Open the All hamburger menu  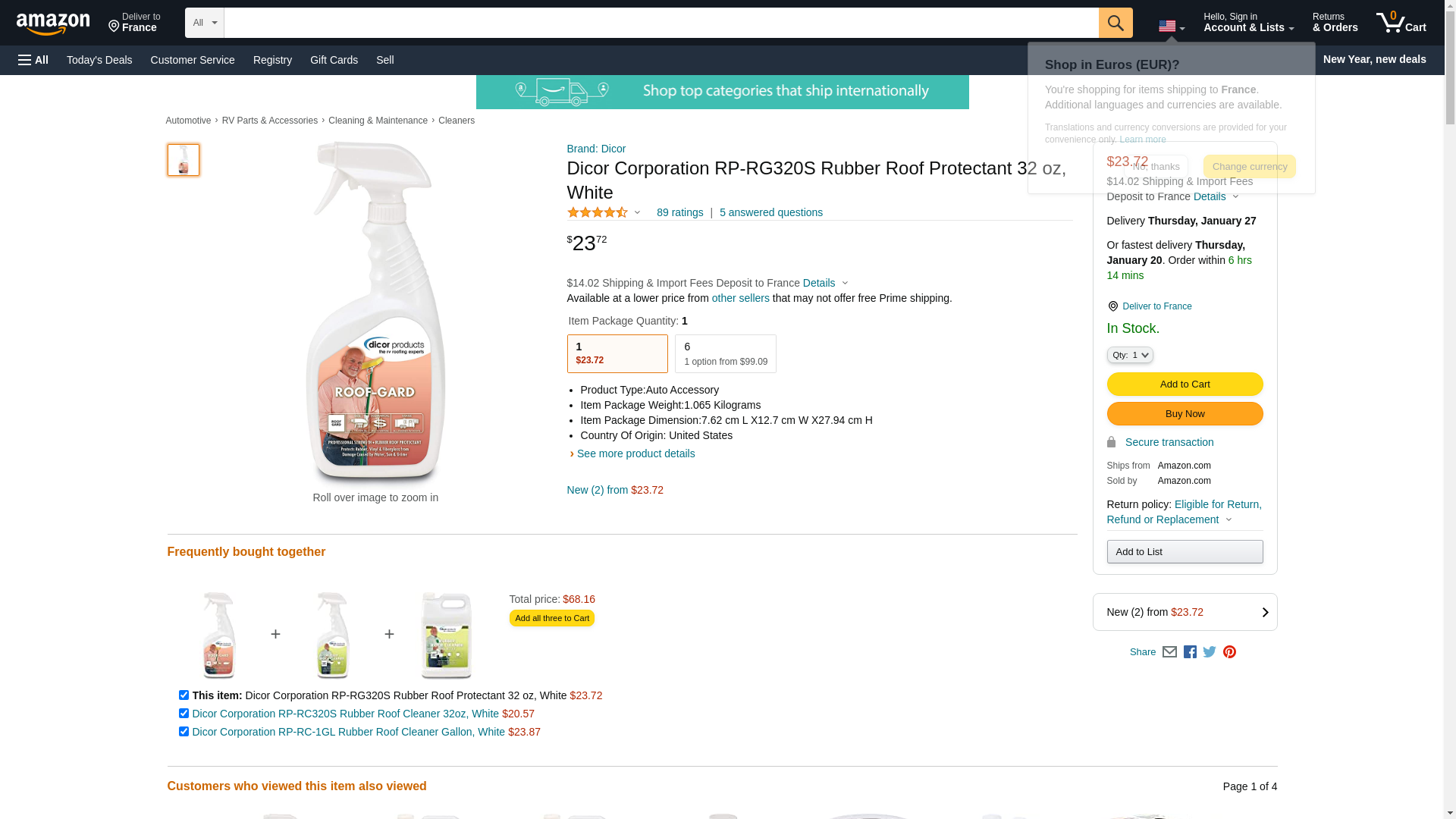[33, 60]
